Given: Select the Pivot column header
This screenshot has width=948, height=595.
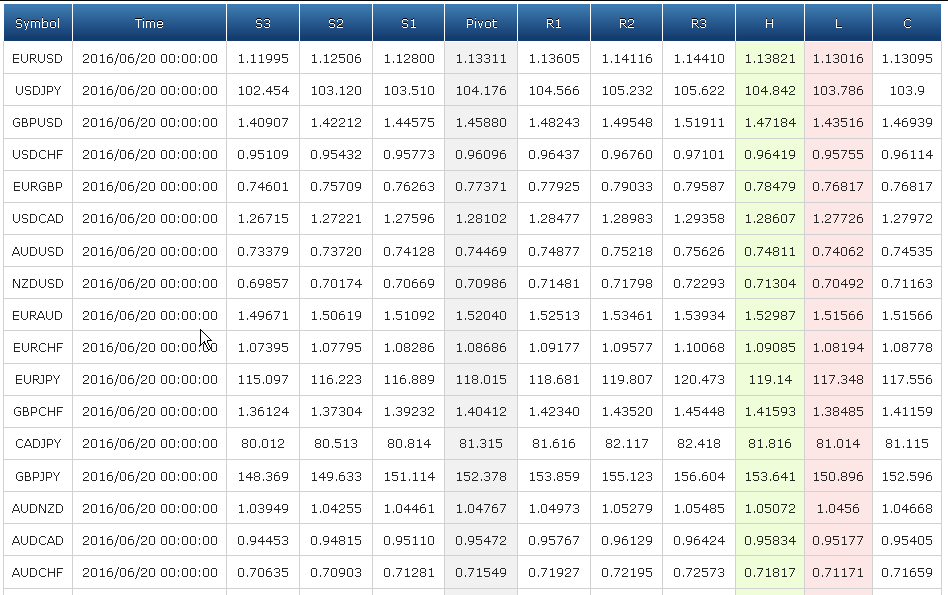Looking at the screenshot, I should coord(481,24).
